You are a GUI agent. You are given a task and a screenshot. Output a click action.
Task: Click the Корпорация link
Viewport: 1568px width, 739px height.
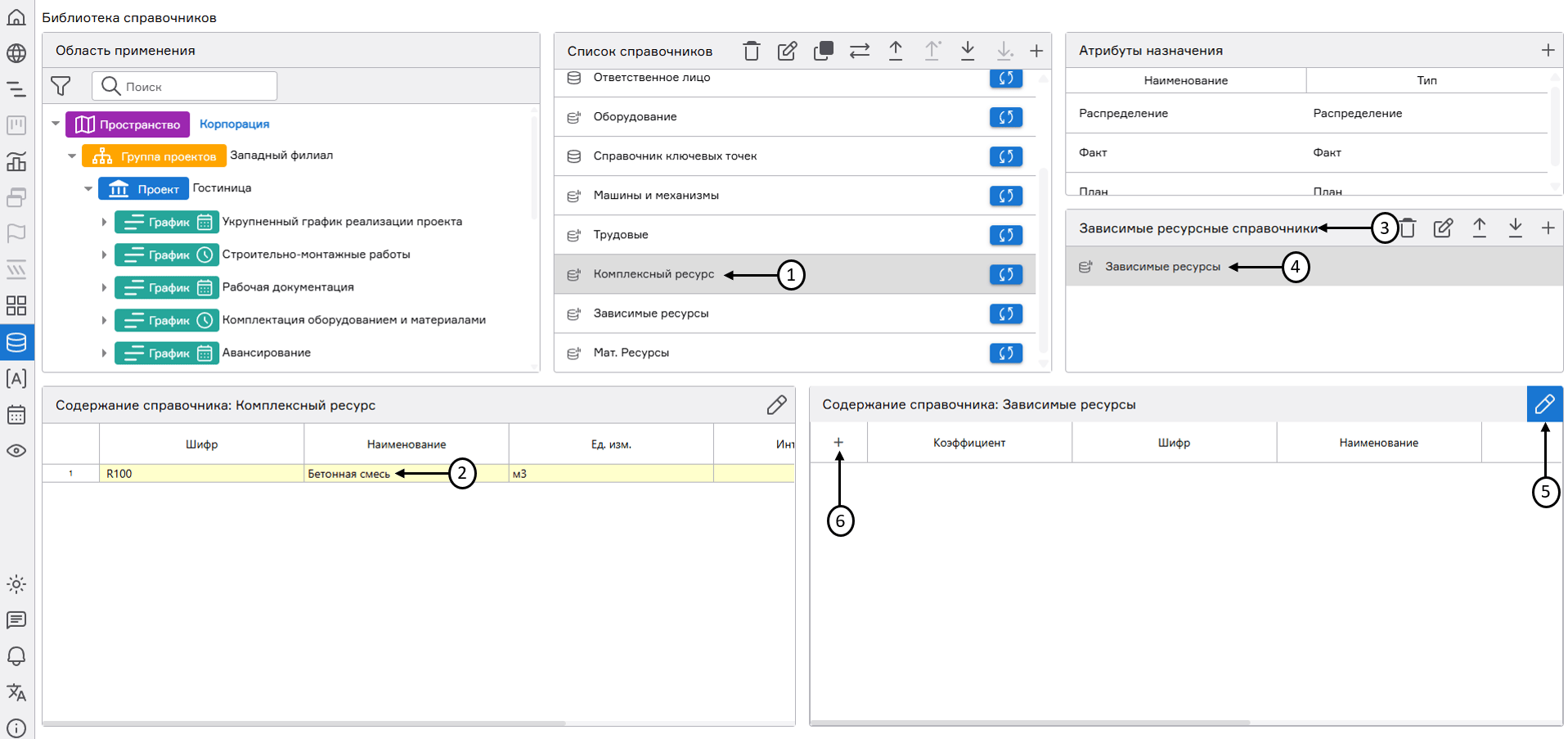(x=234, y=124)
